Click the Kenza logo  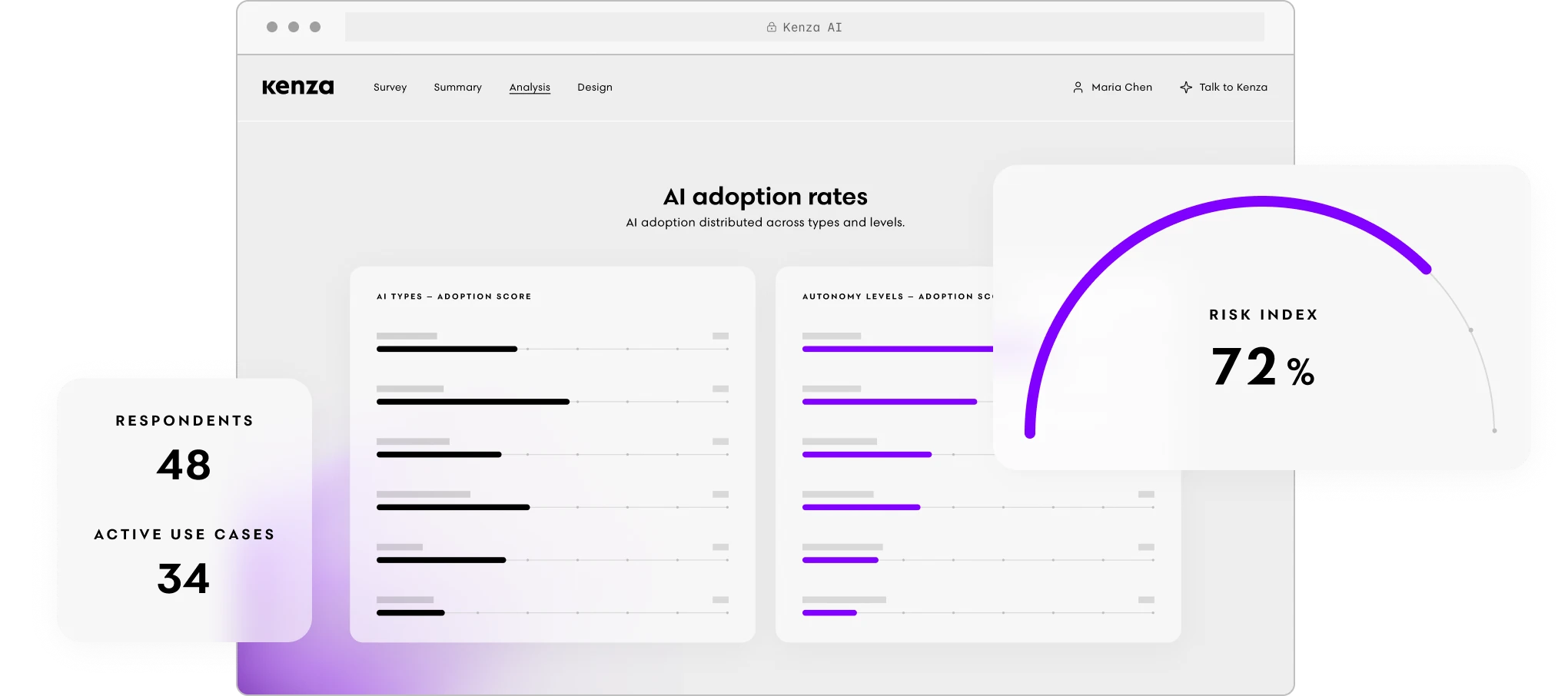tap(297, 87)
